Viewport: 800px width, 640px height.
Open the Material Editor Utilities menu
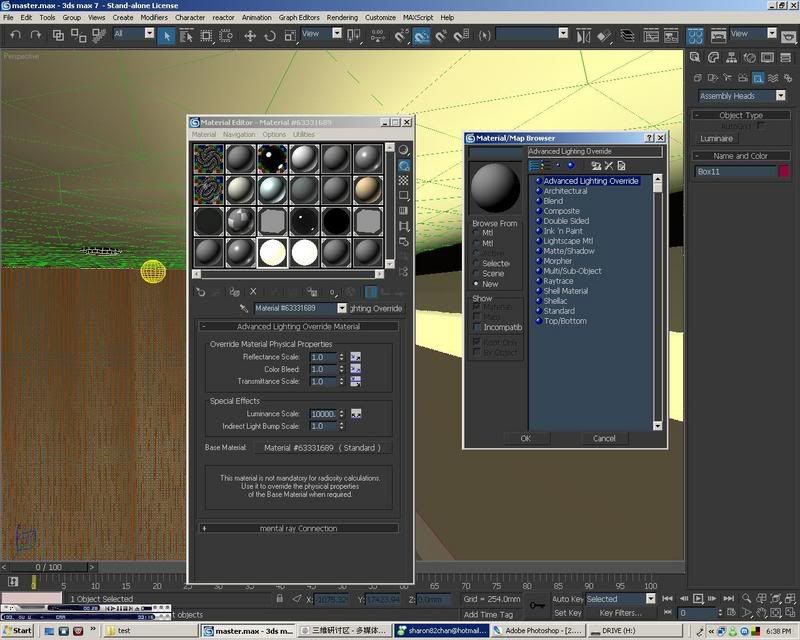(304, 134)
